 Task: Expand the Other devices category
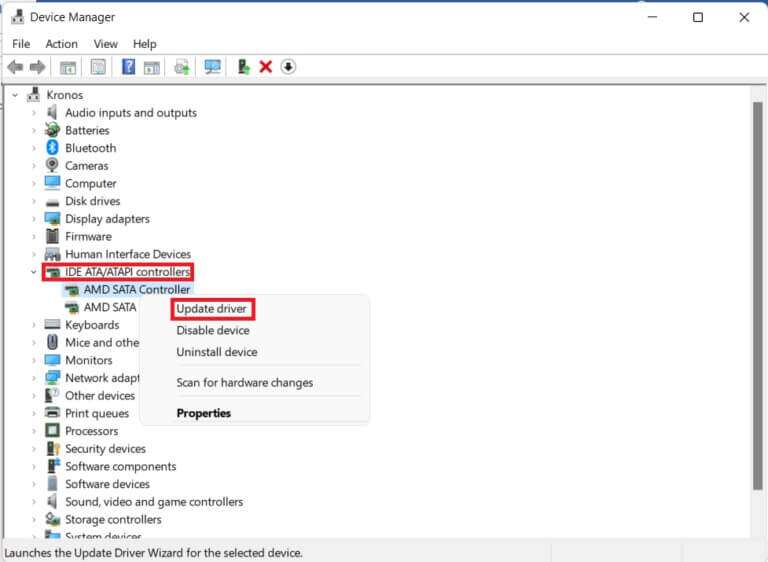[x=34, y=395]
